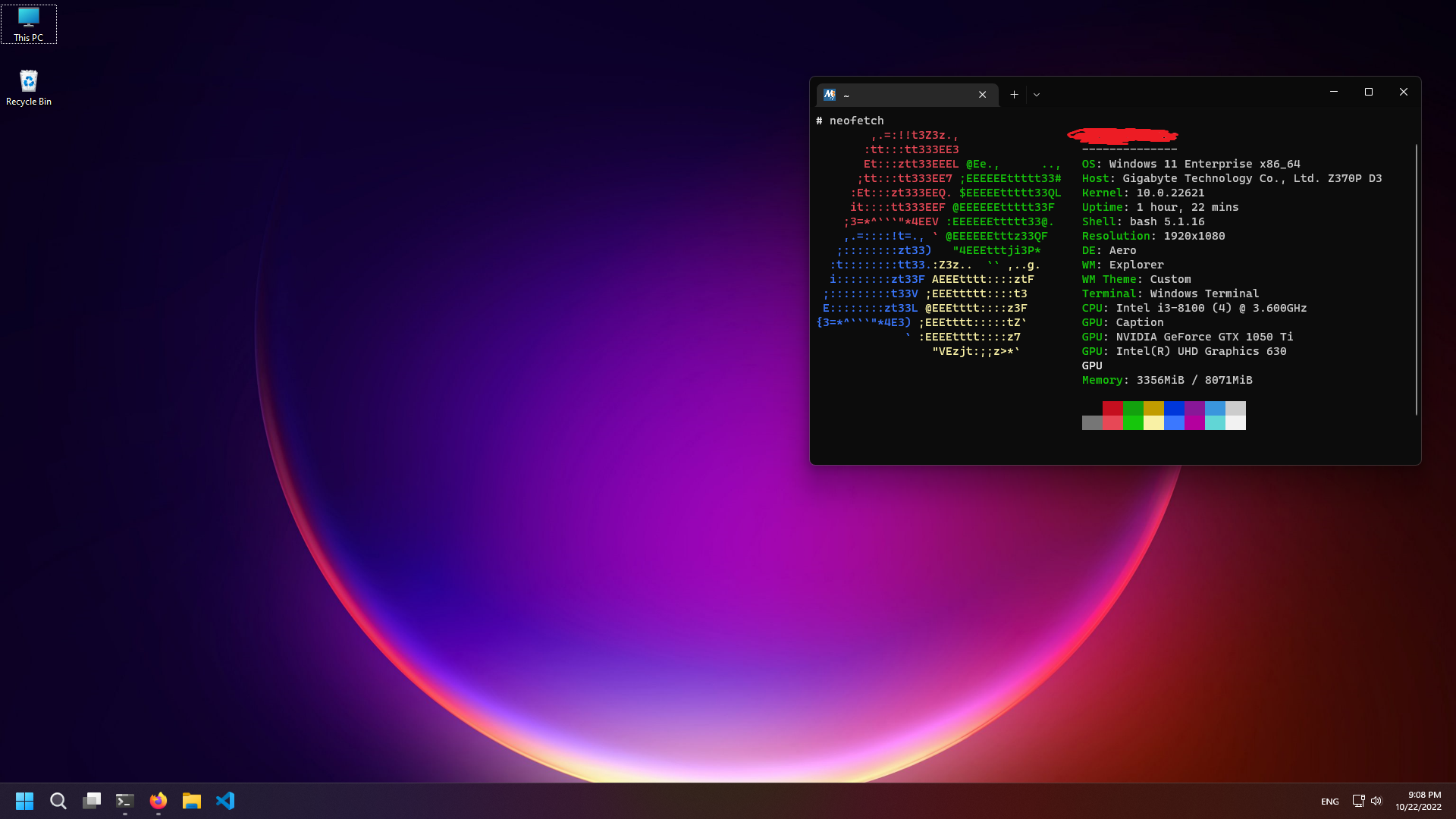Click the terminal vertical scrollbar
Screen dimensions: 1456x819
pyautogui.click(x=1416, y=279)
